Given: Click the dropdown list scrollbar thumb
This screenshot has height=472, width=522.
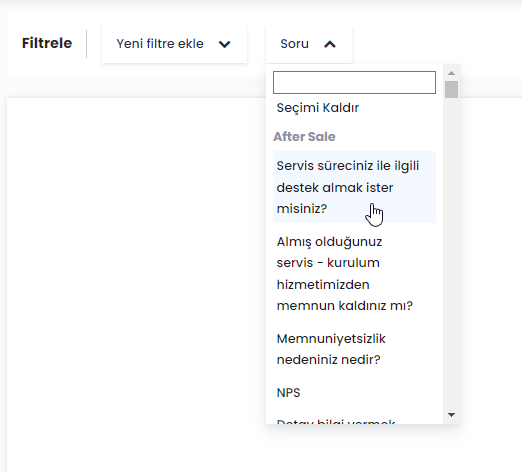Looking at the screenshot, I should click(451, 89).
